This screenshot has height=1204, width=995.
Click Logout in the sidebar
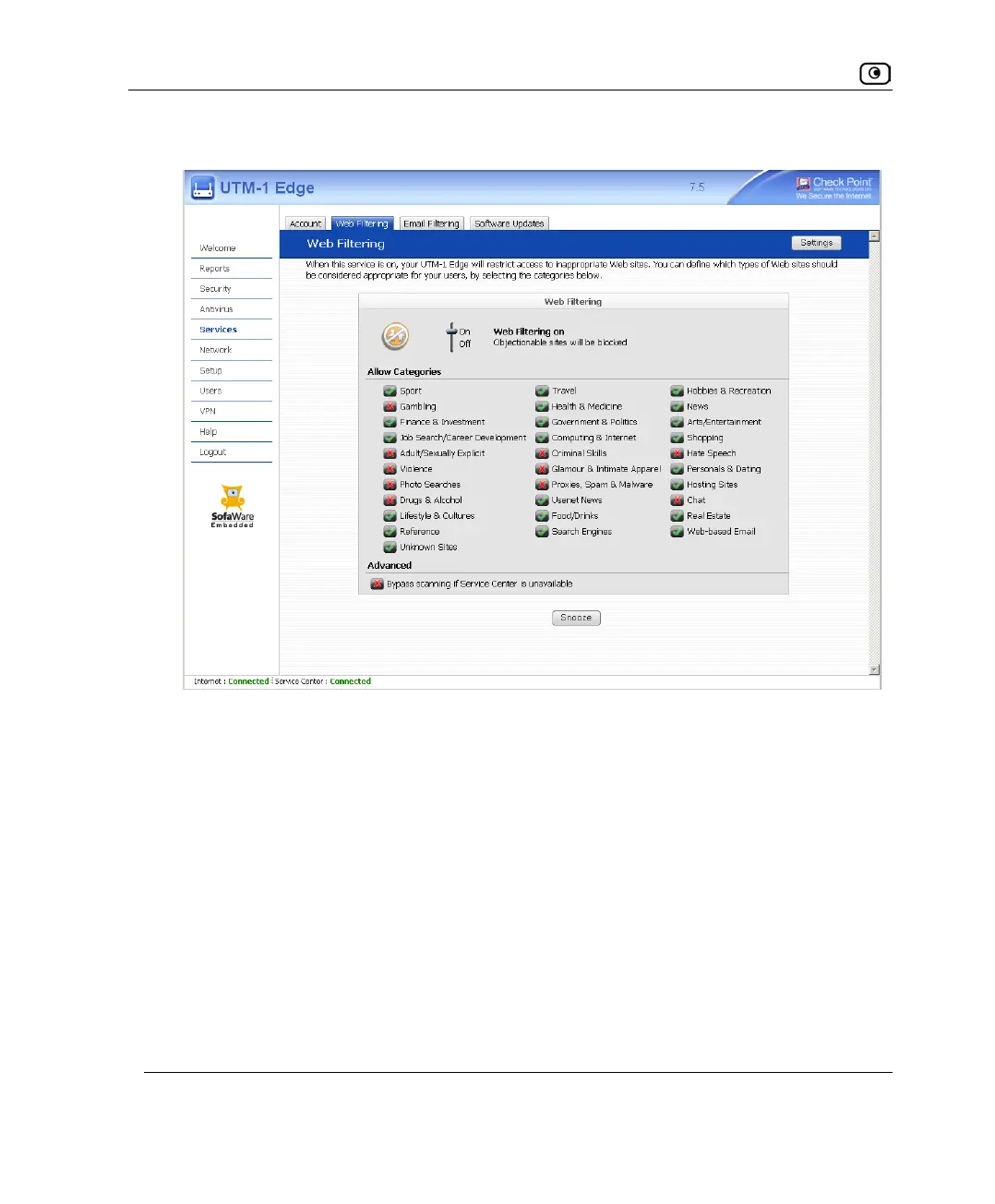213,452
